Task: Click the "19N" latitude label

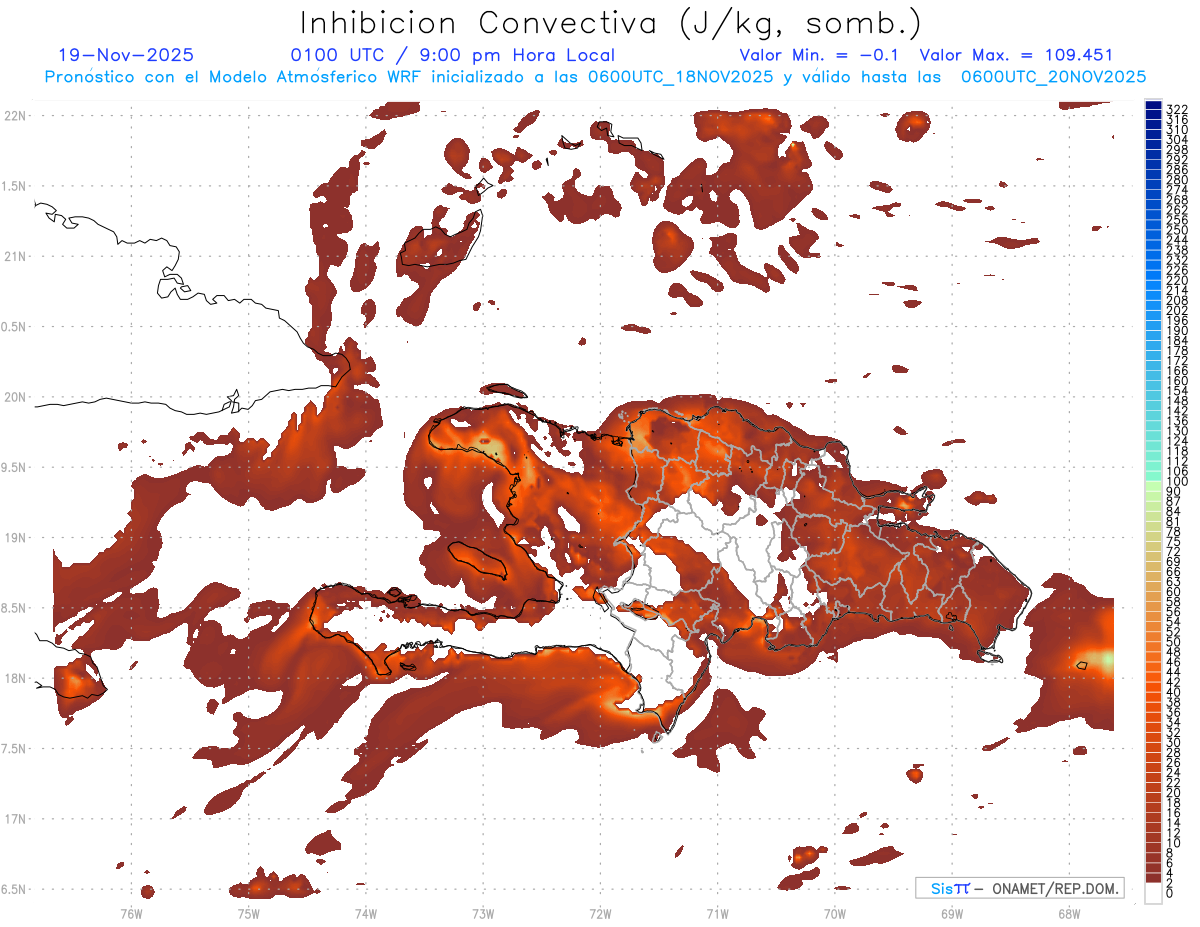Action: (15, 538)
